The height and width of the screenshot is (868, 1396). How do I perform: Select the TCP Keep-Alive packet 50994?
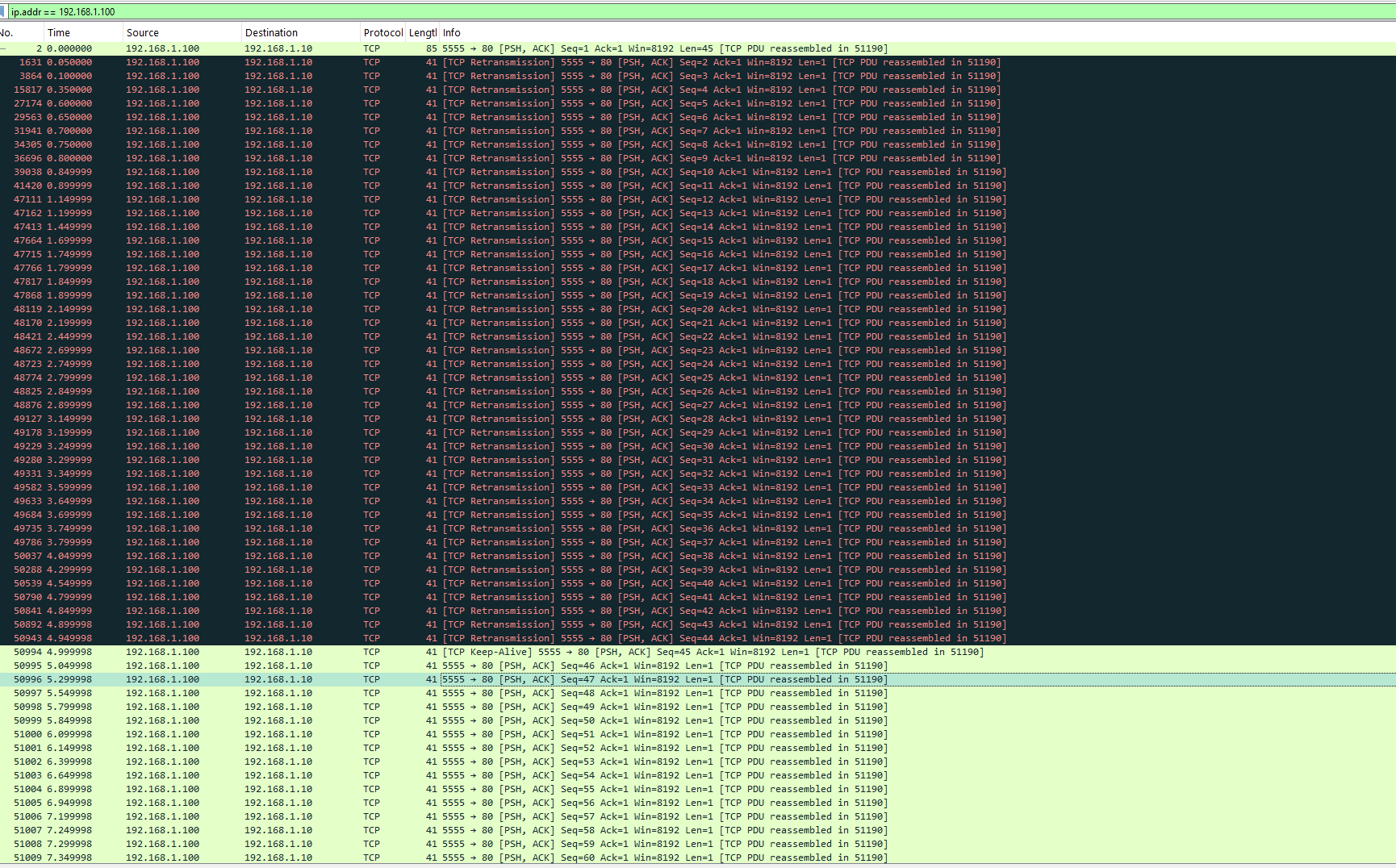tap(484, 652)
